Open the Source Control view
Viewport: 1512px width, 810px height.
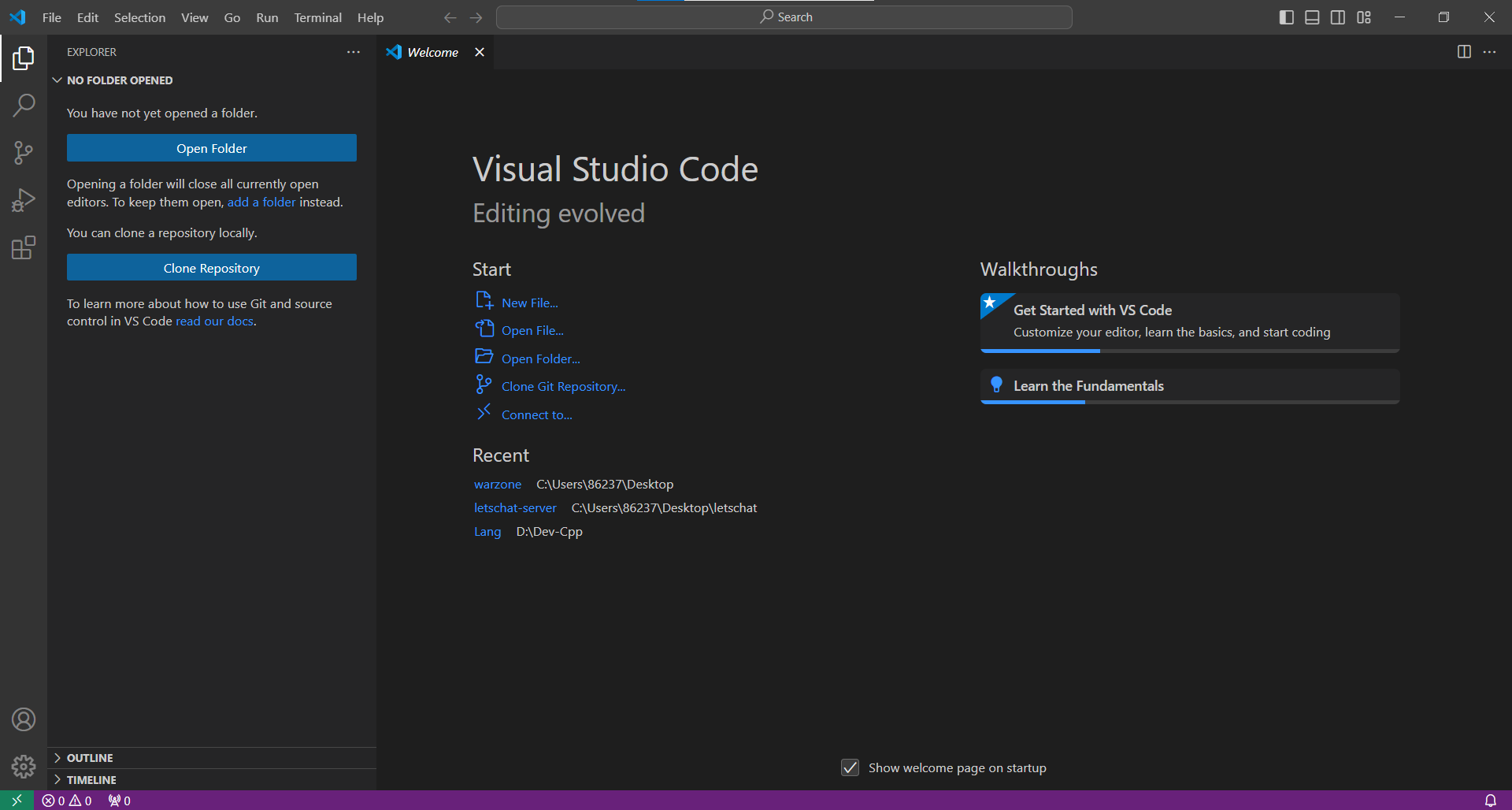pos(24,153)
